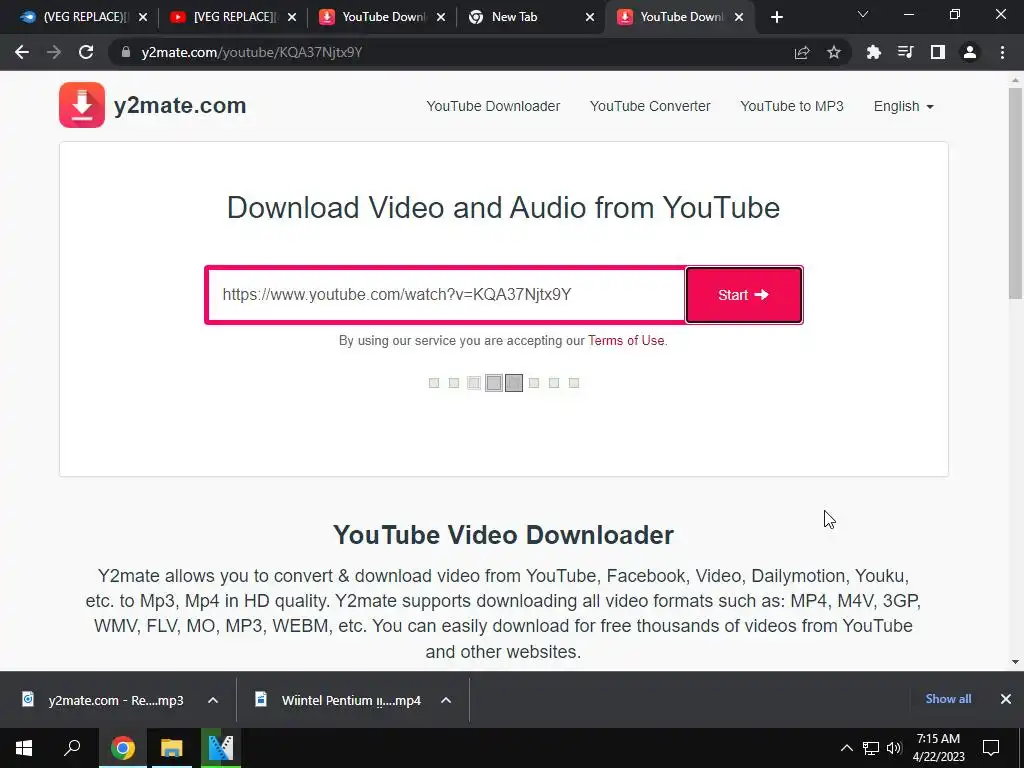Reload the y2mate page
Image resolution: width=1024 pixels, height=768 pixels.
coord(86,52)
